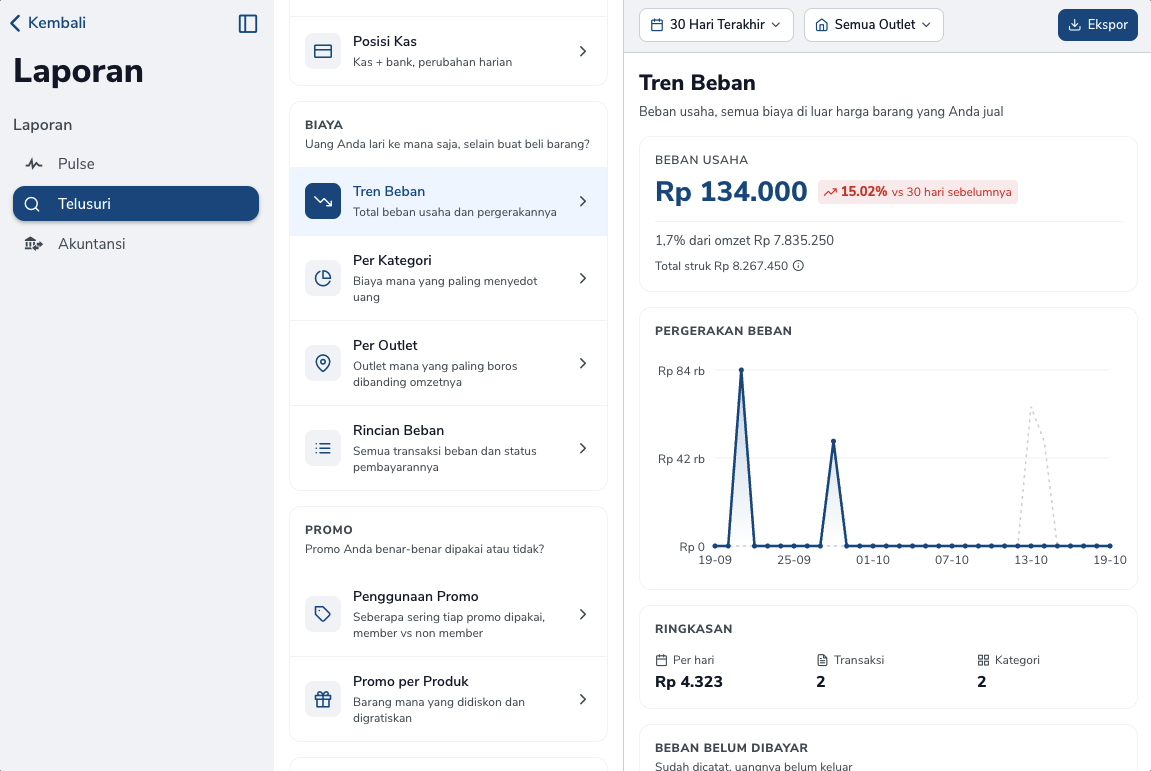Click the 01-10 date label on chart axis
The image size is (1151, 771).
(x=873, y=560)
